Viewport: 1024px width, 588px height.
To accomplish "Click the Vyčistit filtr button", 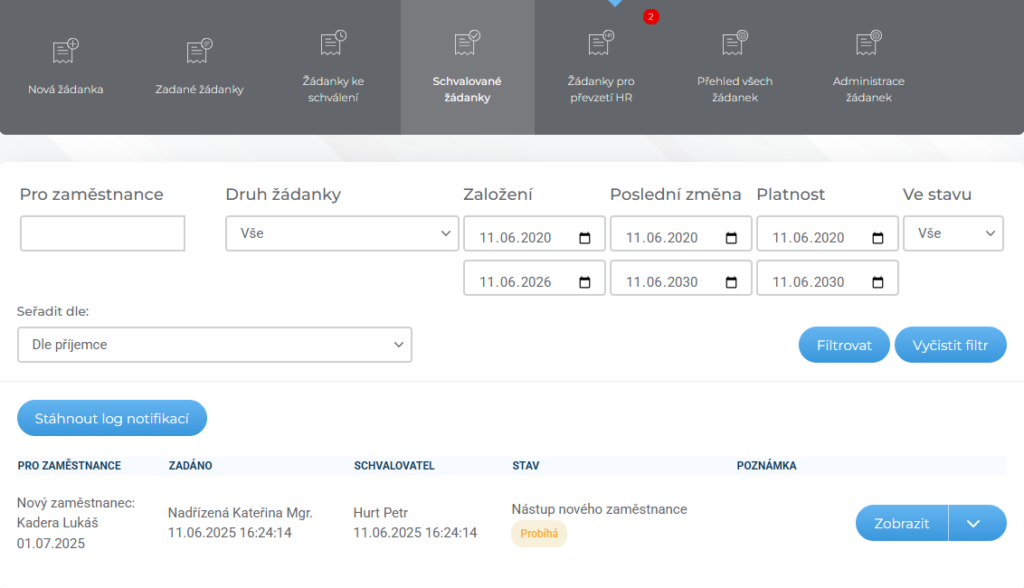I will point(950,345).
